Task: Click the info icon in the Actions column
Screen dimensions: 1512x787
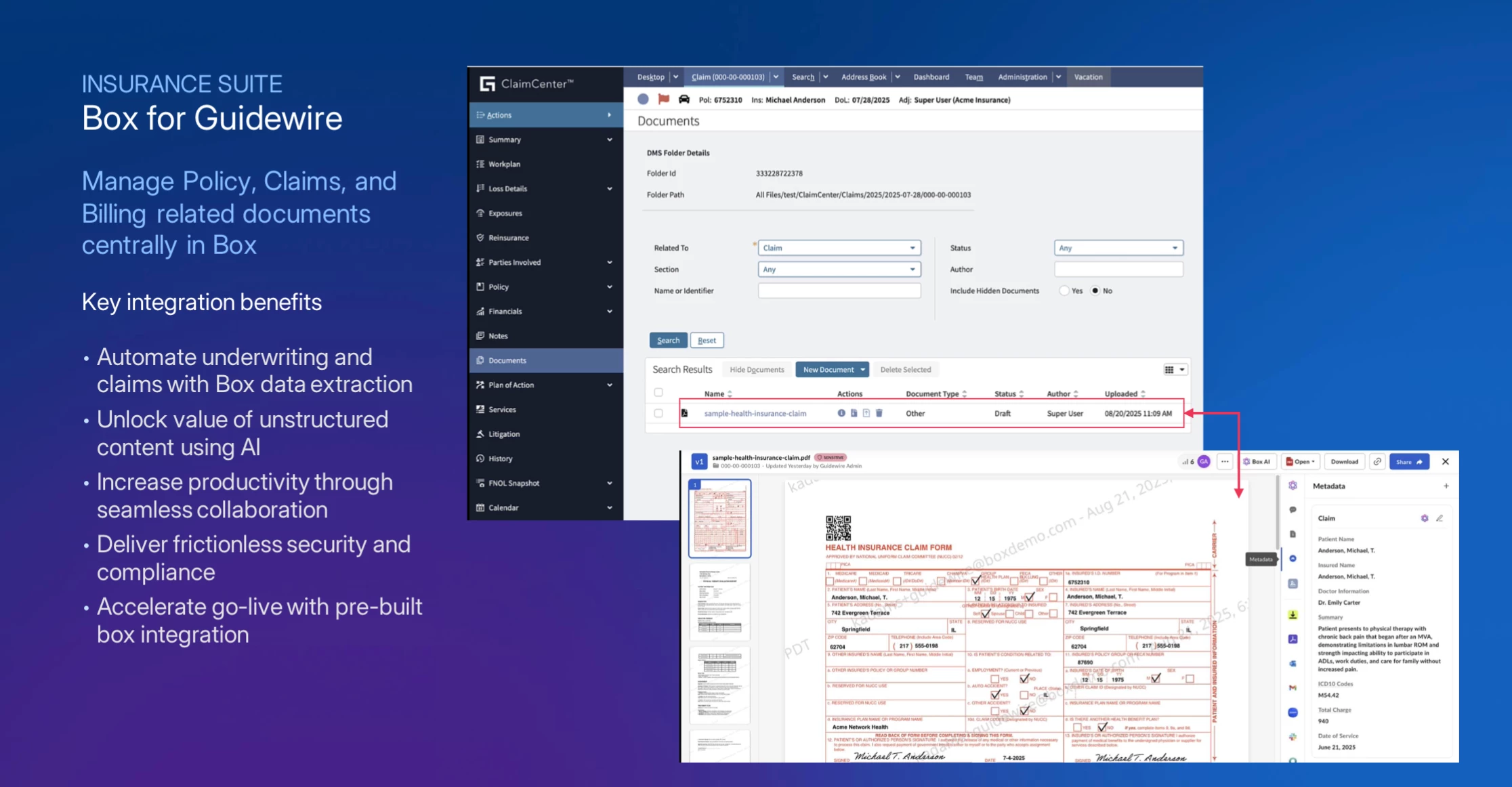Action: [x=841, y=413]
